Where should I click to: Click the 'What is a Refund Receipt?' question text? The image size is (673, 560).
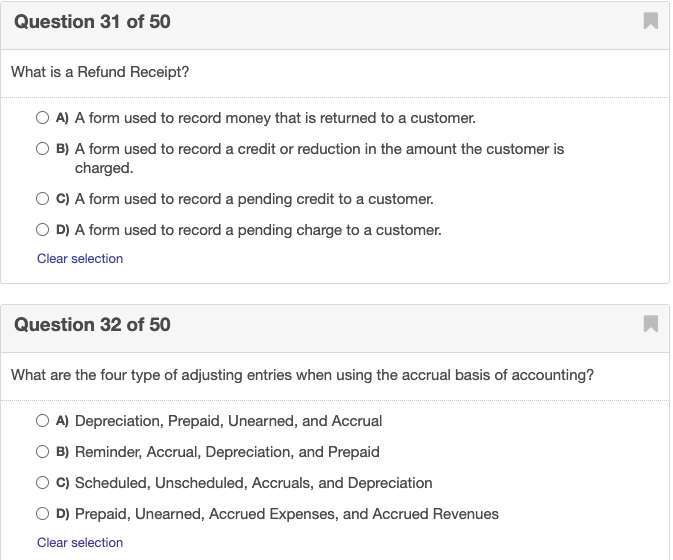100,72
